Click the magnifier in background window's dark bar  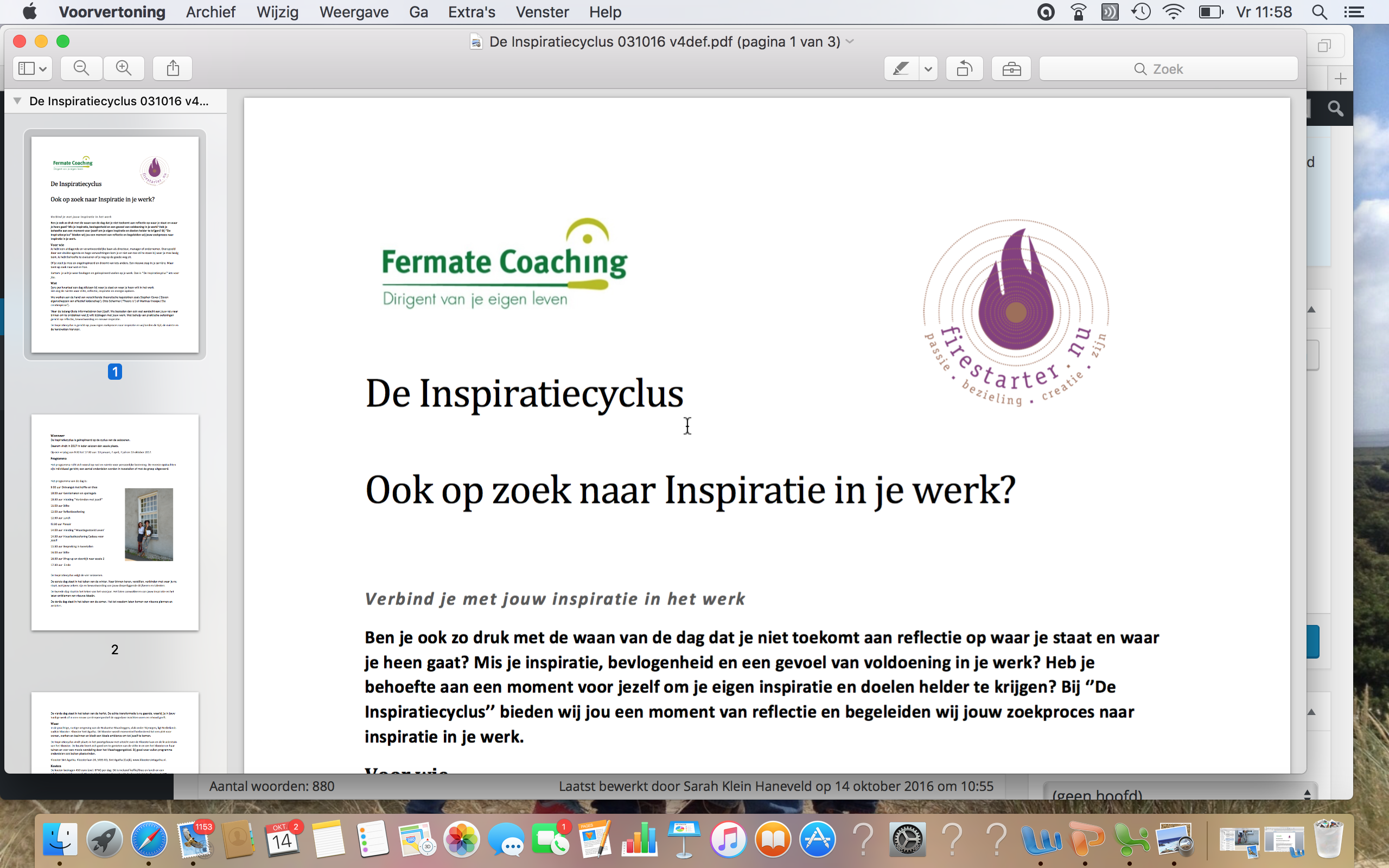point(1335,108)
